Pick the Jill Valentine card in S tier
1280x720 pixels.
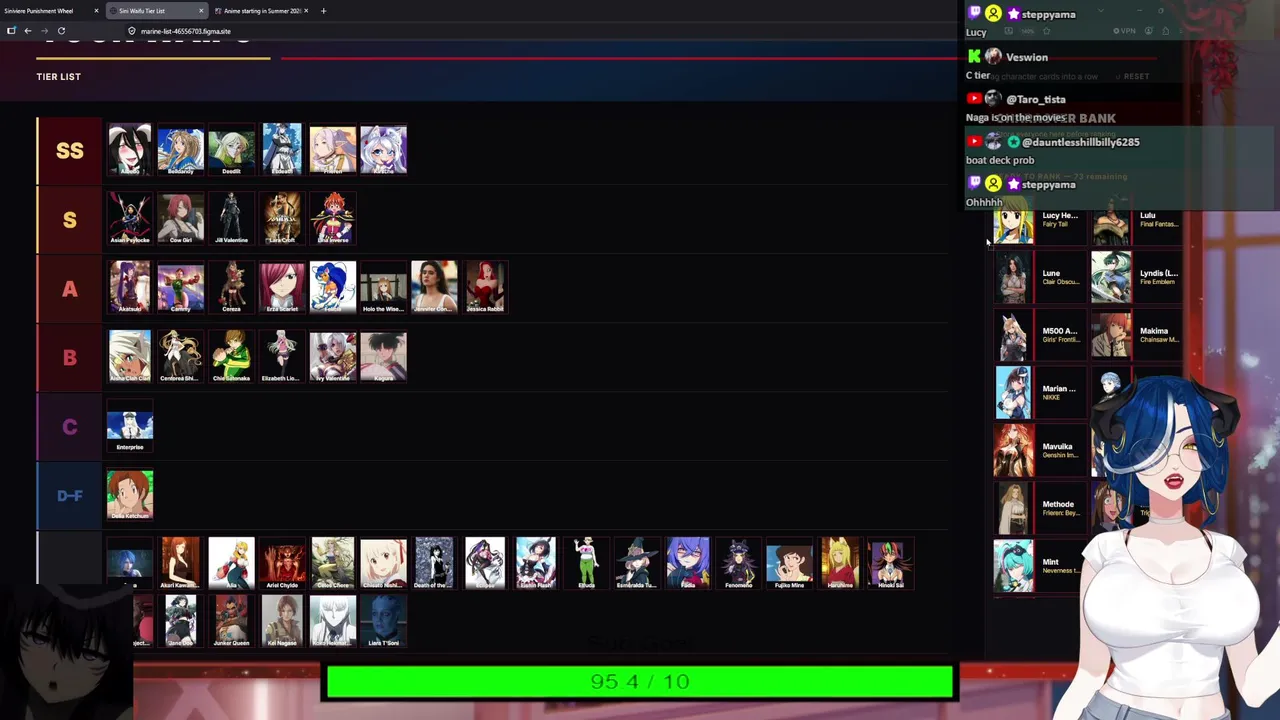pyautogui.click(x=232, y=219)
